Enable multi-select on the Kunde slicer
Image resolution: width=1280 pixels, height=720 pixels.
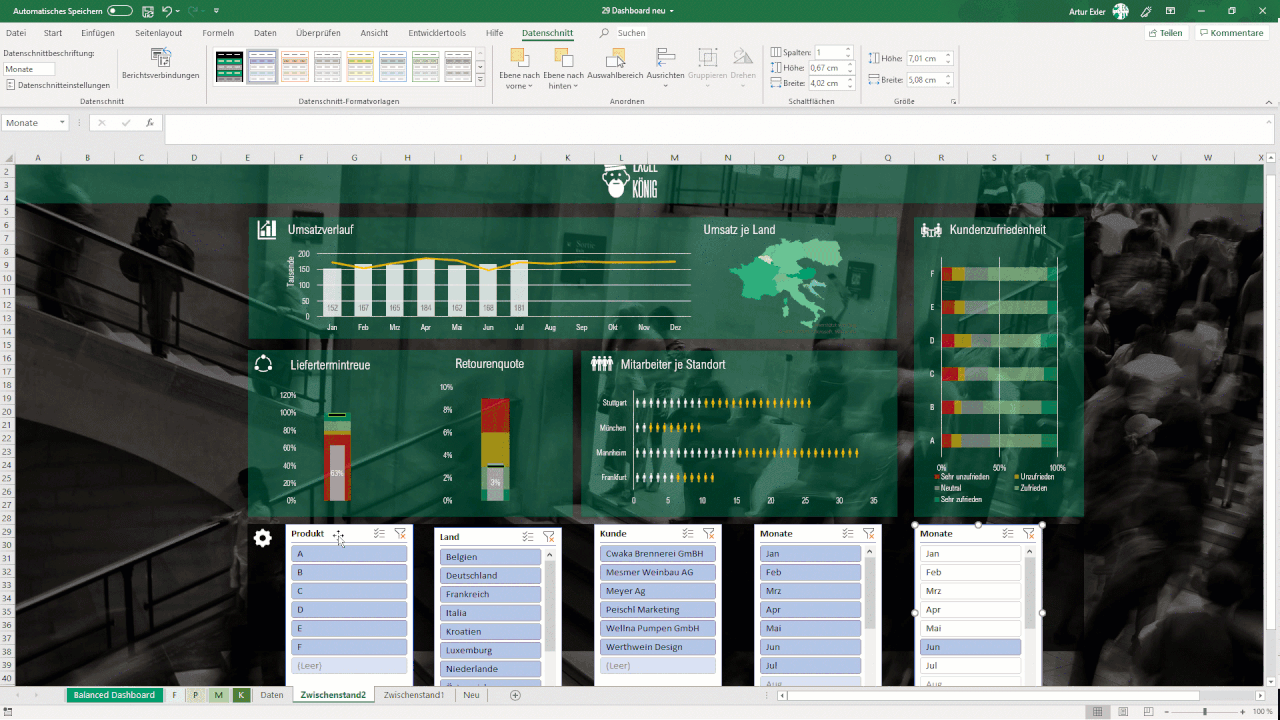[x=687, y=533]
